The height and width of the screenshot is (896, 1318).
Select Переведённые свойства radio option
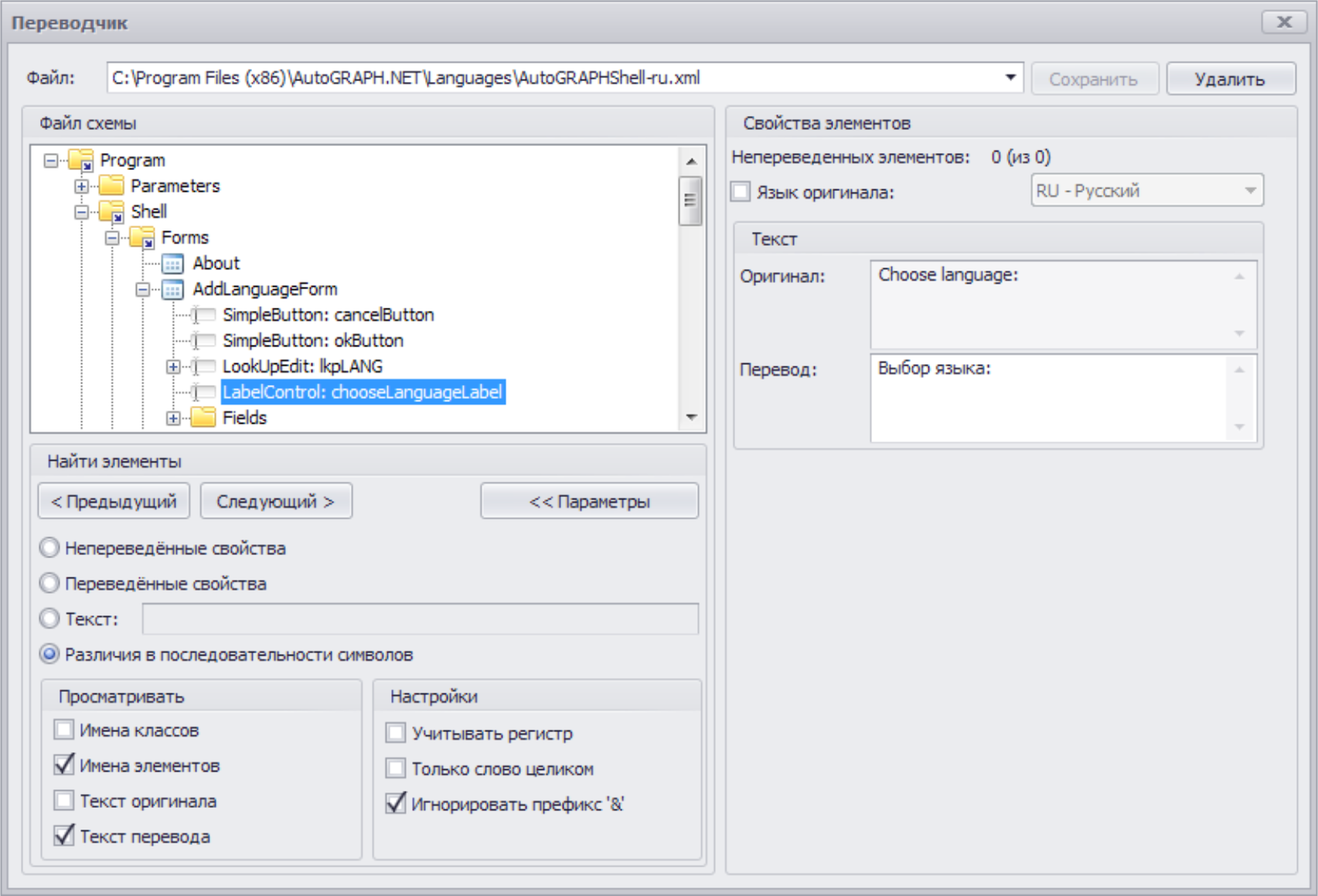click(x=49, y=584)
